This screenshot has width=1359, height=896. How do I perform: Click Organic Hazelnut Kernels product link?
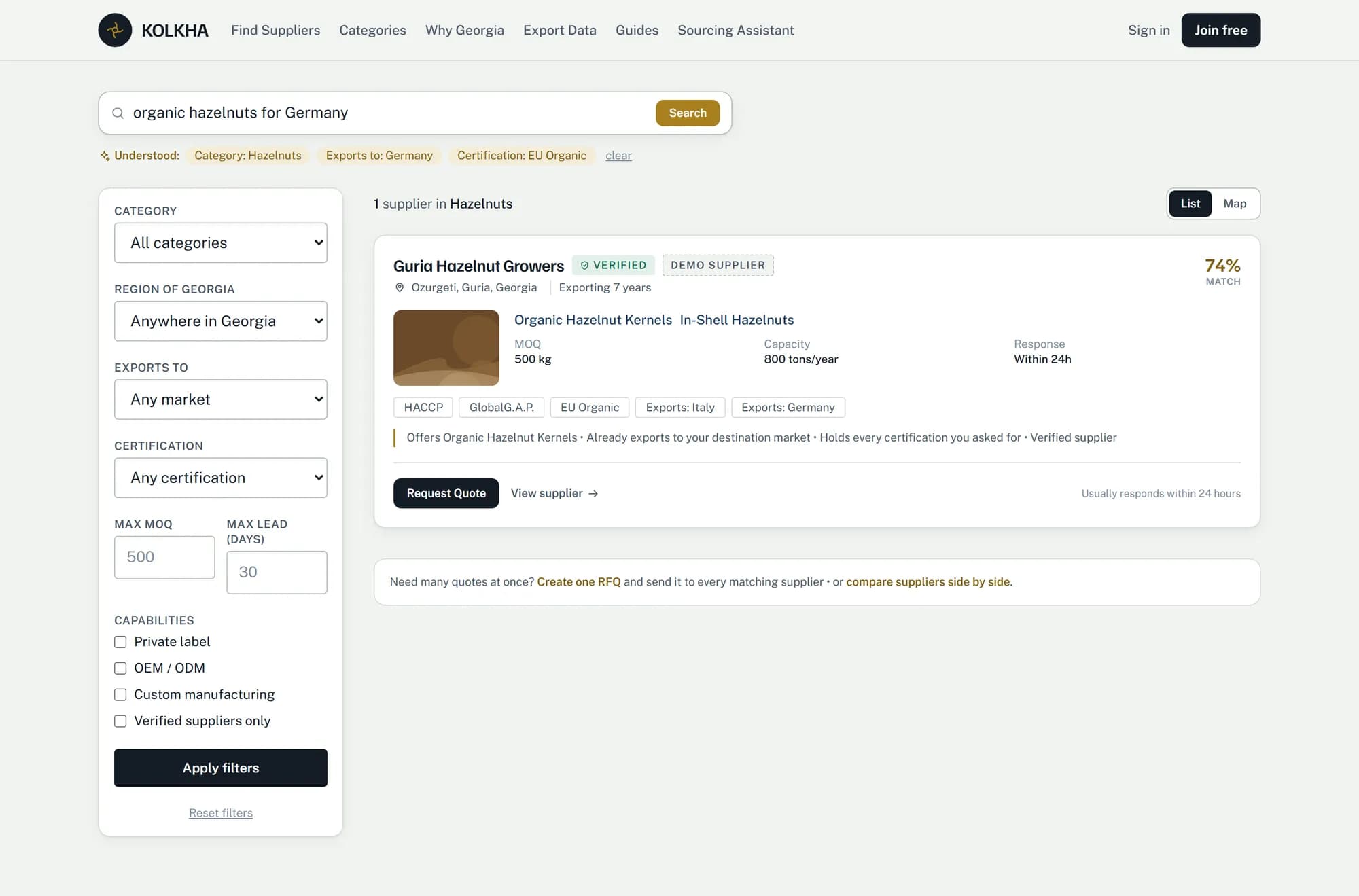tap(593, 320)
